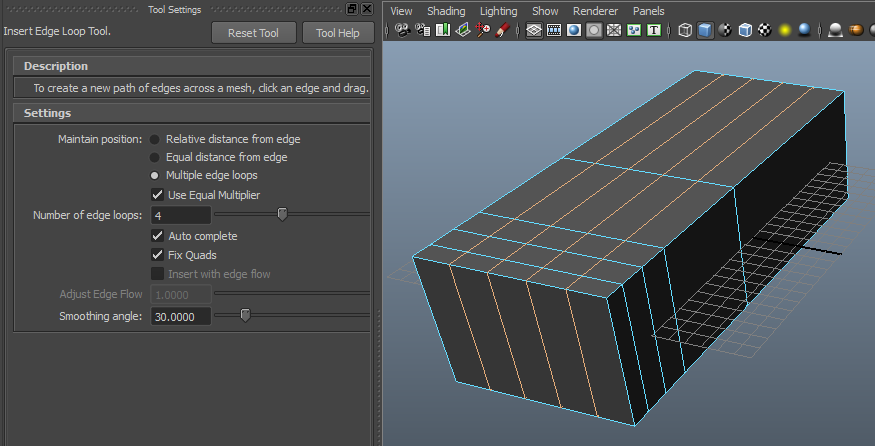Click the Tool Help button
Screen dimensions: 875x446
pos(338,33)
